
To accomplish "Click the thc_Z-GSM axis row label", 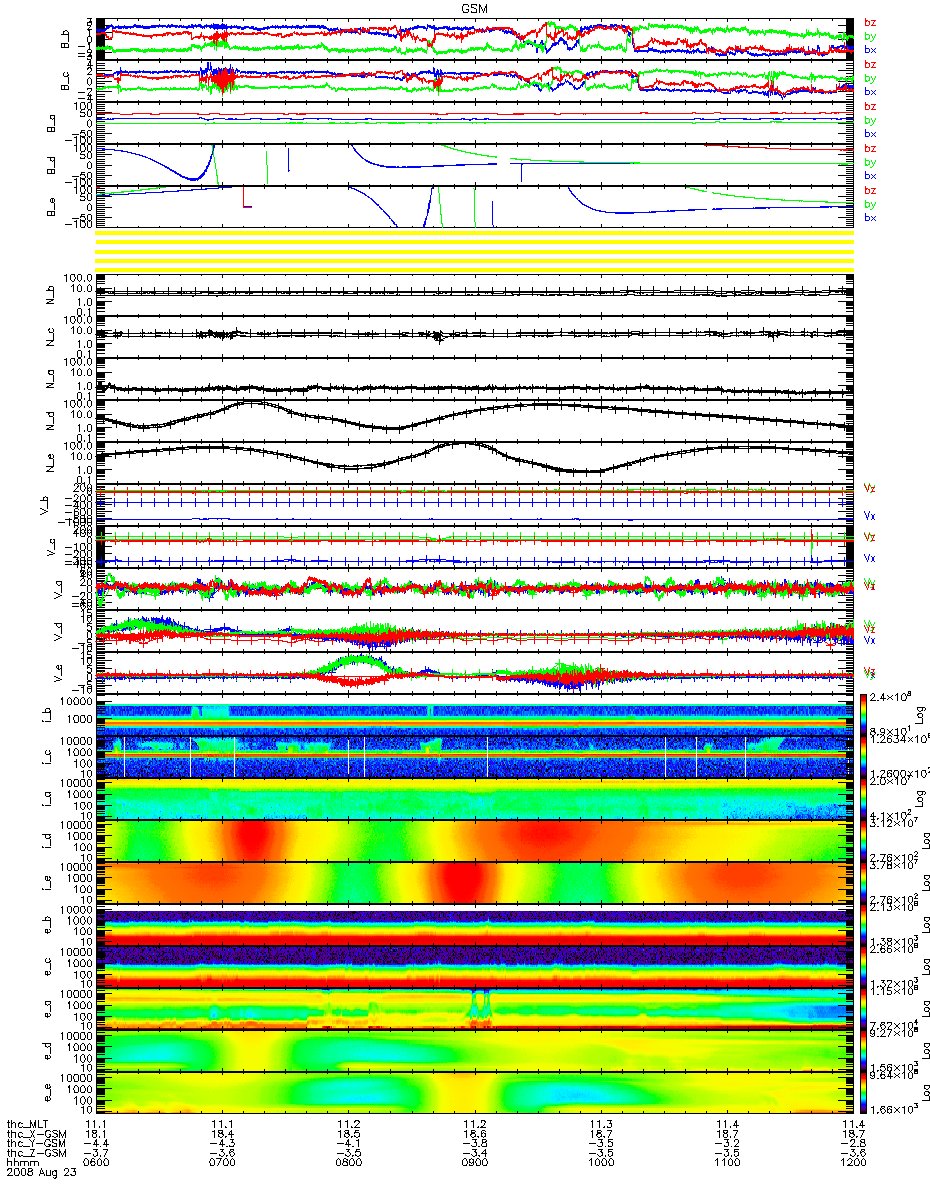I will point(35,1154).
